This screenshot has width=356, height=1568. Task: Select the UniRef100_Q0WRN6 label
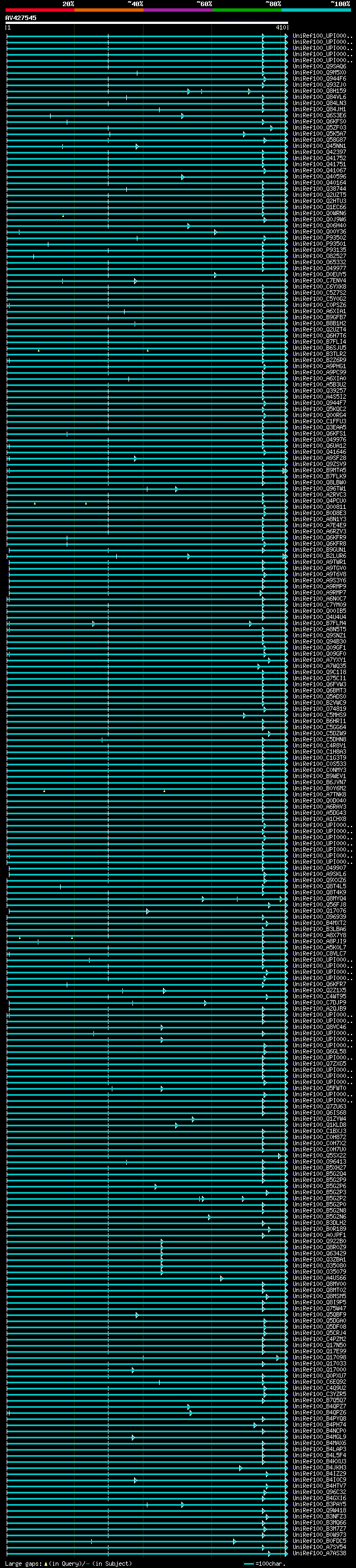pos(319,213)
